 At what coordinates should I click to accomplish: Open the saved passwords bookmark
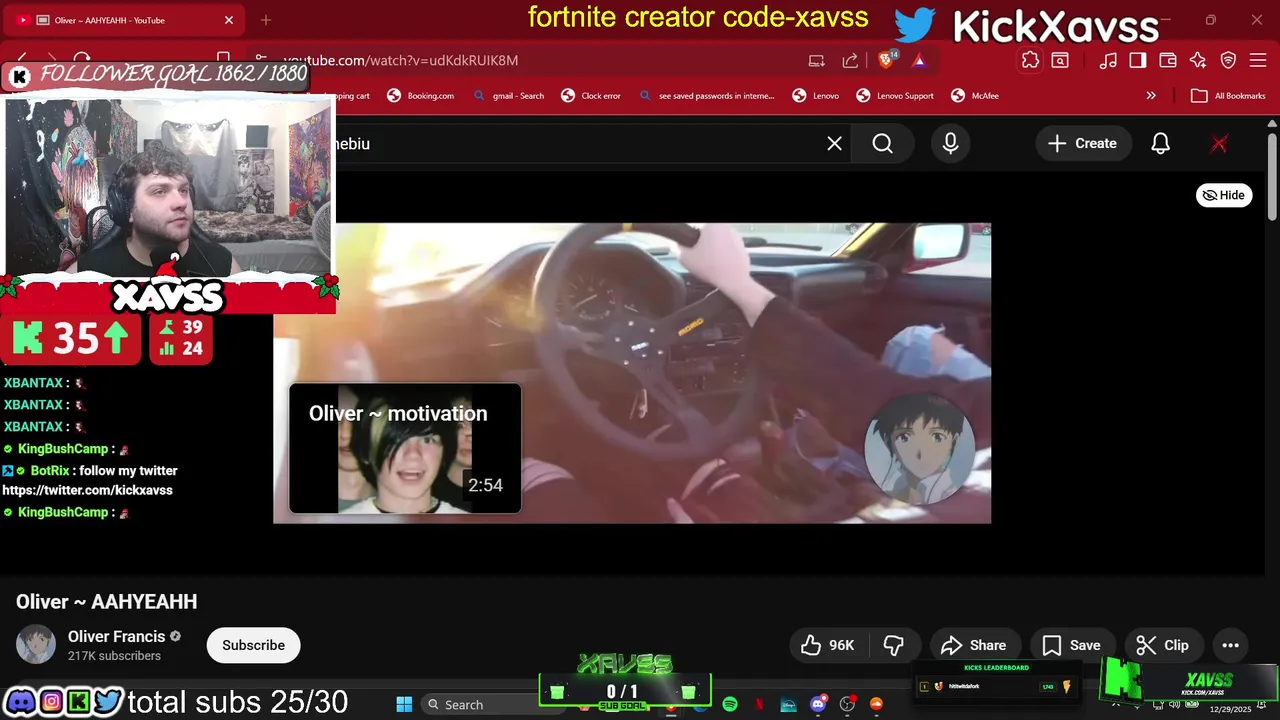point(706,96)
